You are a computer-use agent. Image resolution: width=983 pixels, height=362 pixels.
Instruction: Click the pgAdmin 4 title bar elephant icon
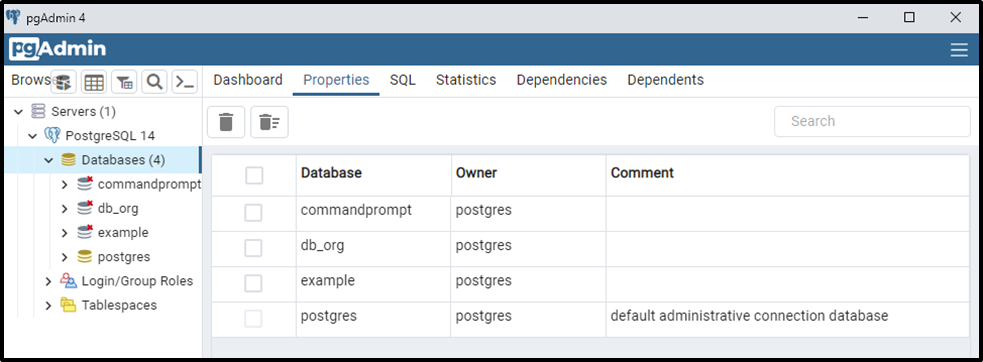[x=13, y=18]
